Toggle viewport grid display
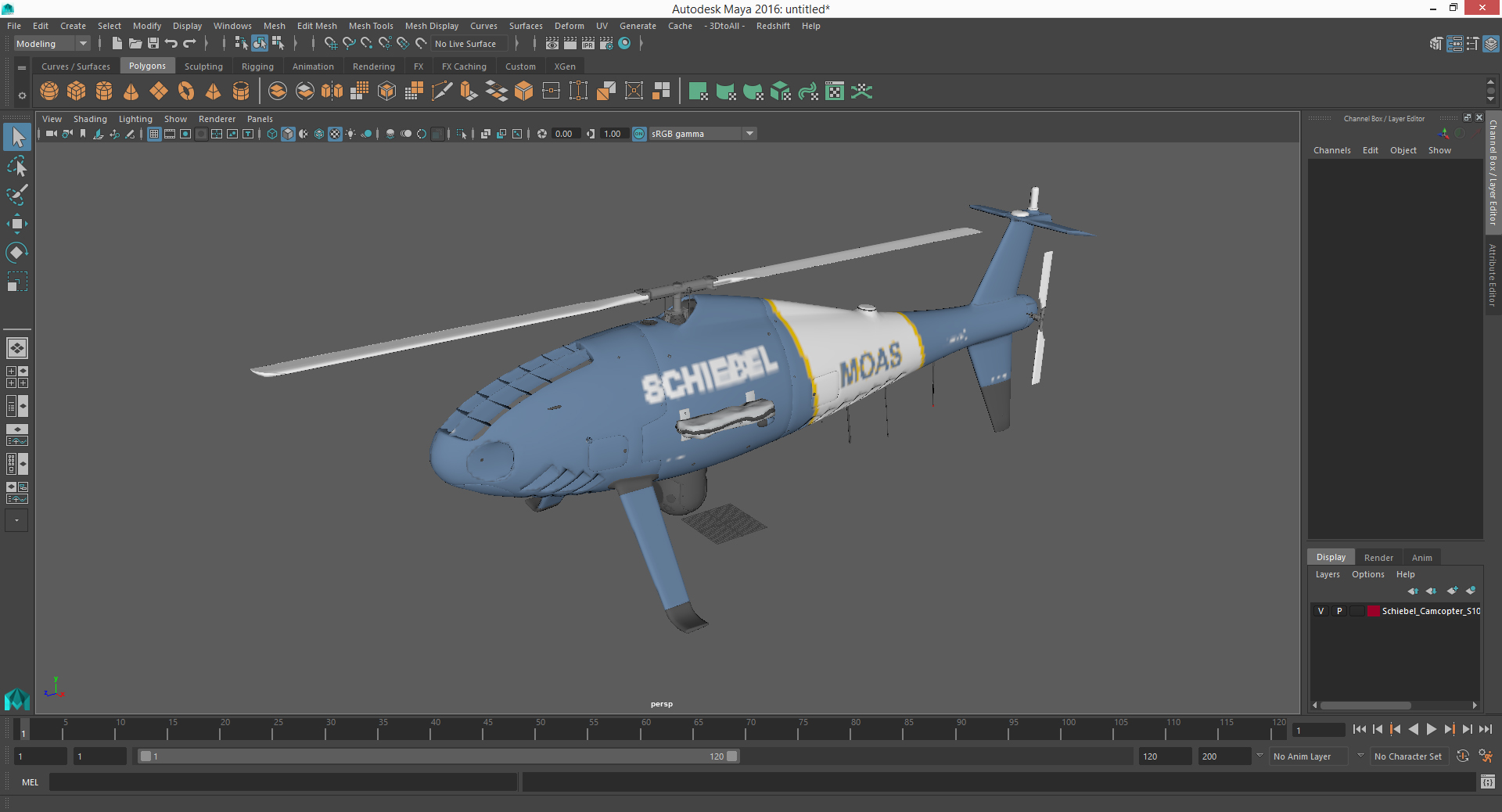This screenshot has height=812, width=1502. click(154, 134)
